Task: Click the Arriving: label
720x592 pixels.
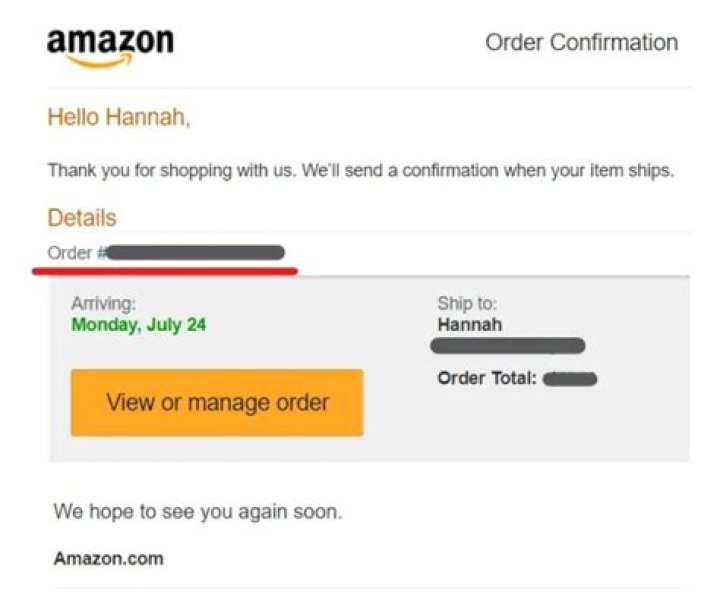Action: coord(103,303)
